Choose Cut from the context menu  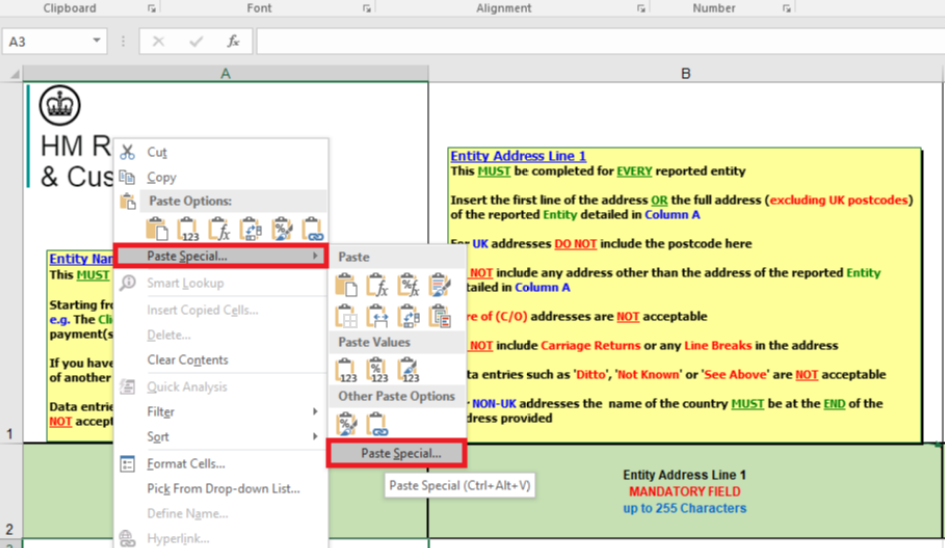point(221,153)
